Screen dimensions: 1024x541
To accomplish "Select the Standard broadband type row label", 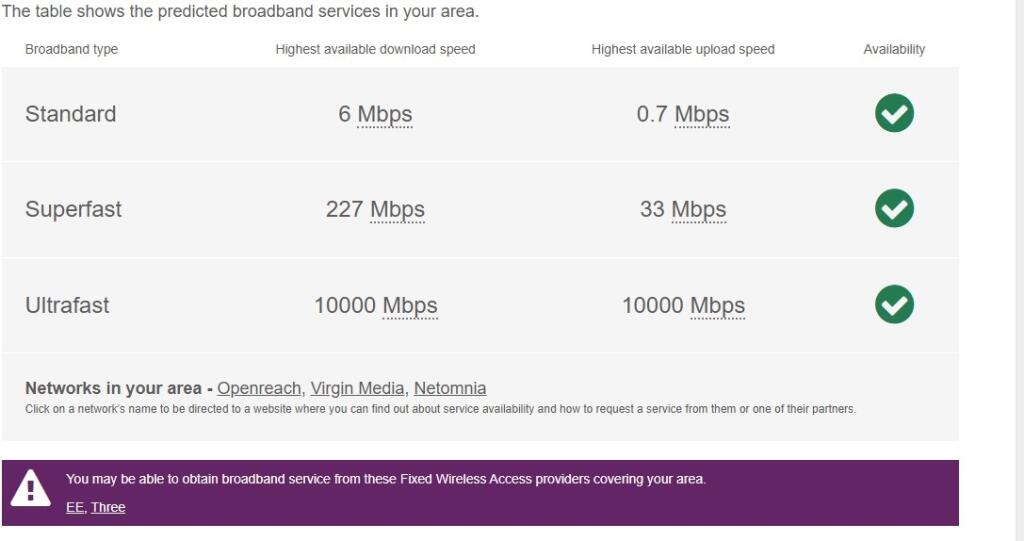I will tap(71, 114).
